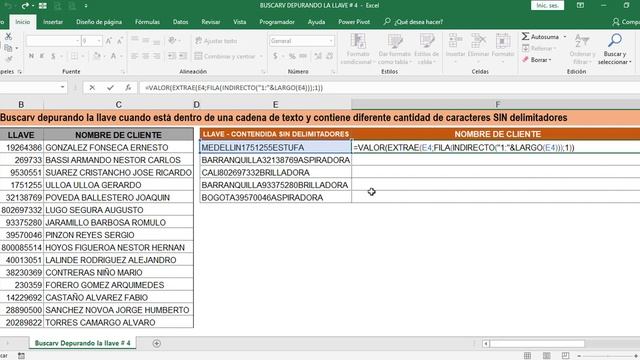The height and width of the screenshot is (360, 640).
Task: Click the formula bar text
Action: [x=233, y=88]
